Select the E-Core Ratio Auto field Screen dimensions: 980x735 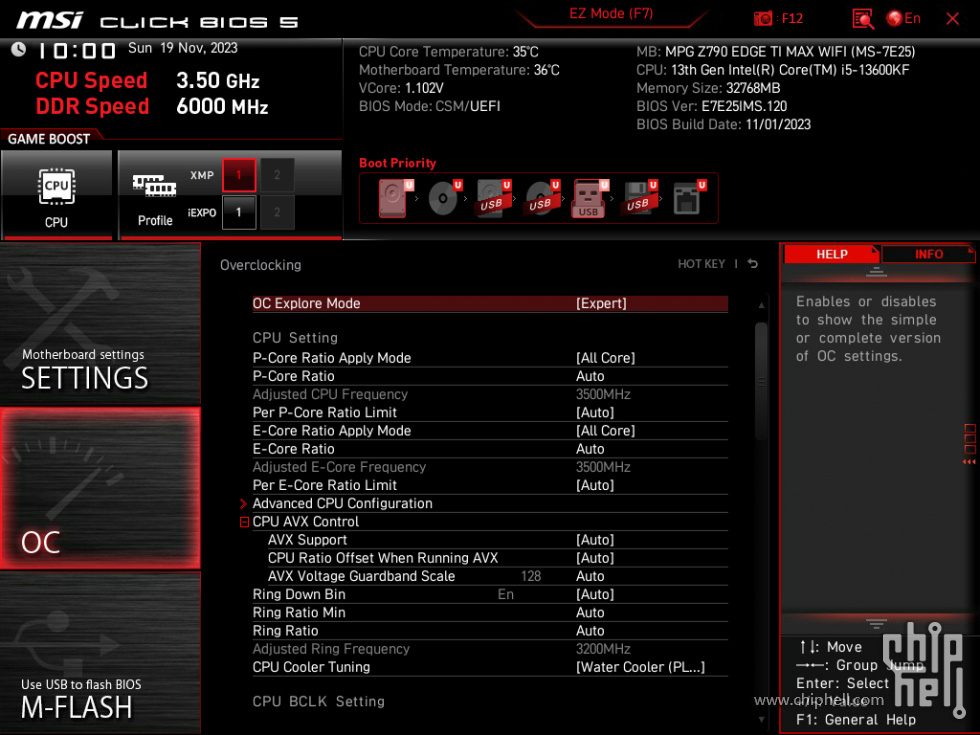[x=490, y=449]
